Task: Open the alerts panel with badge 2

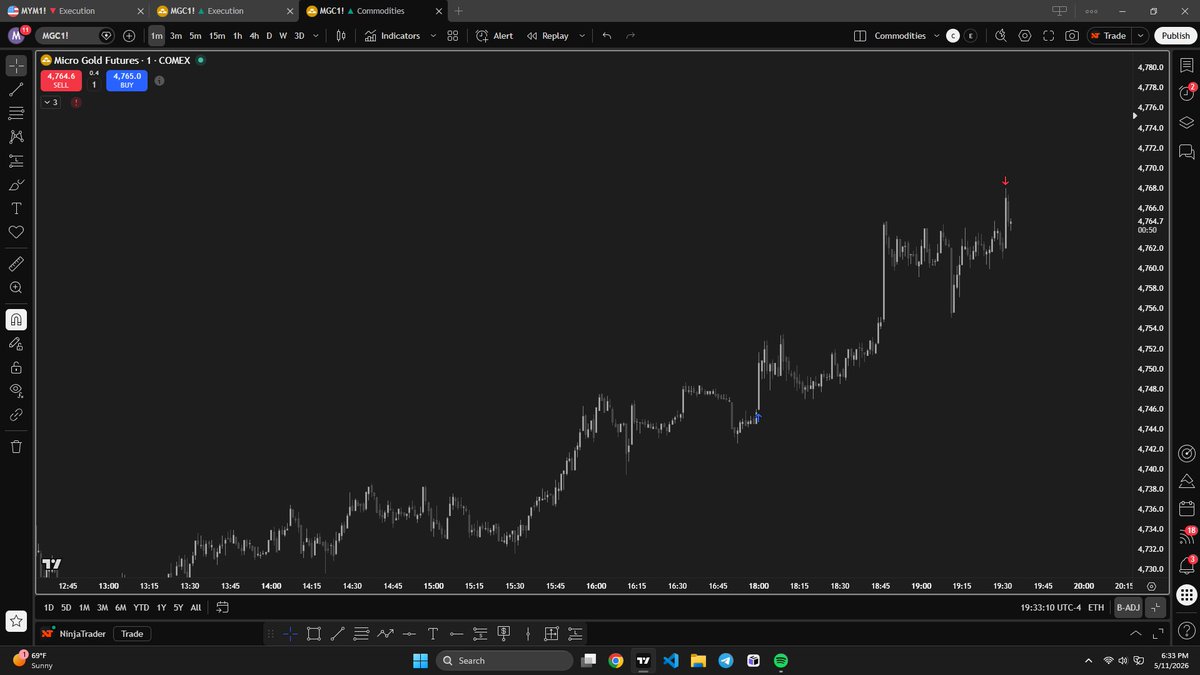Action: [x=1186, y=93]
